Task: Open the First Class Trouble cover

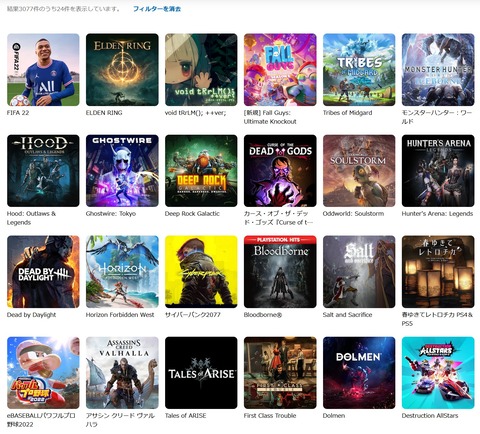Action: [280, 373]
